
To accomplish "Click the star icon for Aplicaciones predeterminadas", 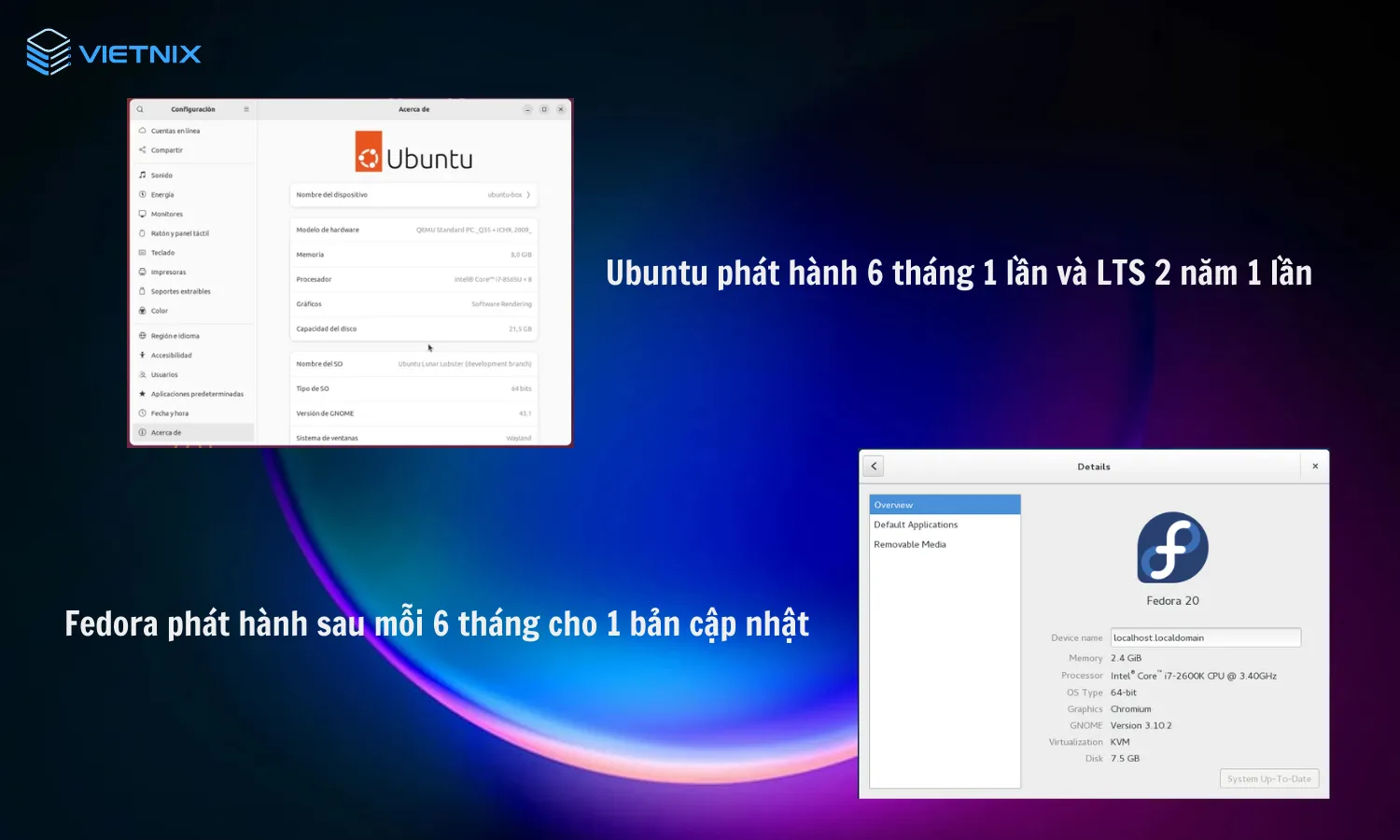I will pos(143,394).
